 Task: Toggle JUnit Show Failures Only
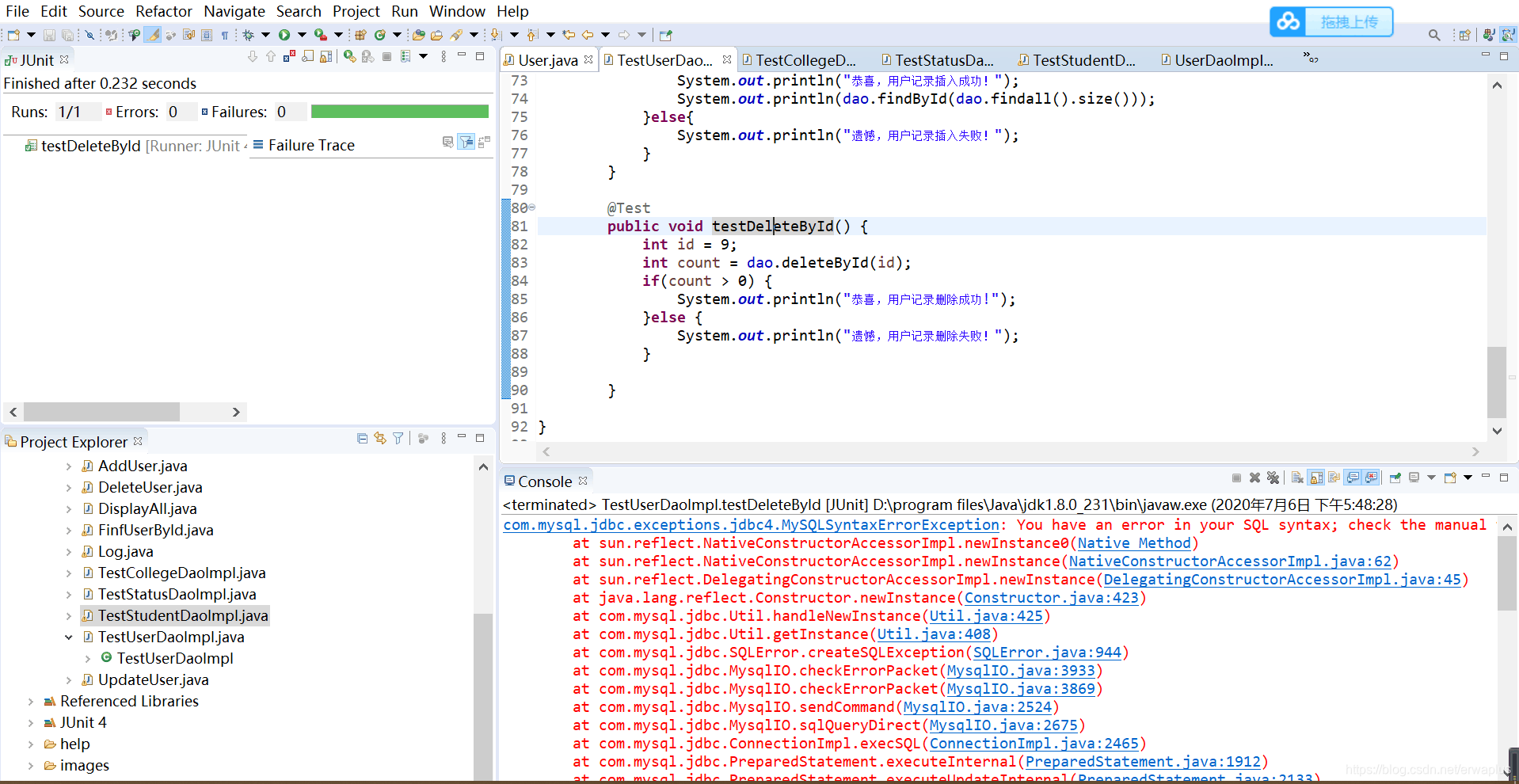[x=289, y=56]
